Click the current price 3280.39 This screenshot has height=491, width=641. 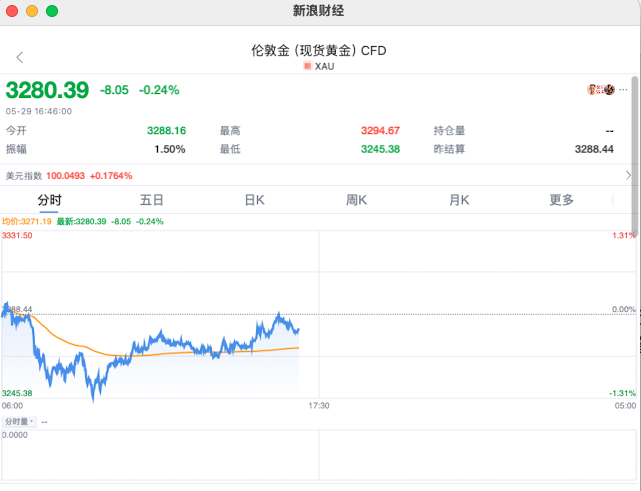click(47, 90)
